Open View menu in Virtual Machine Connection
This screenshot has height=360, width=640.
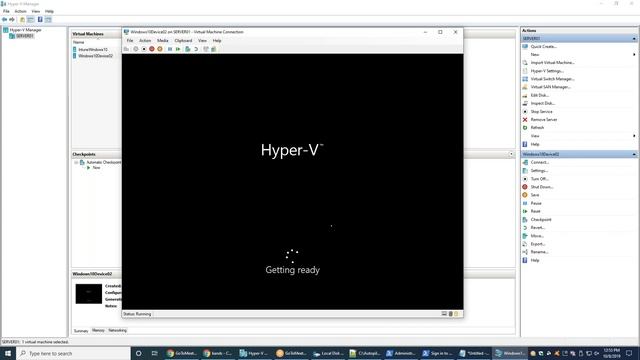pos(202,41)
